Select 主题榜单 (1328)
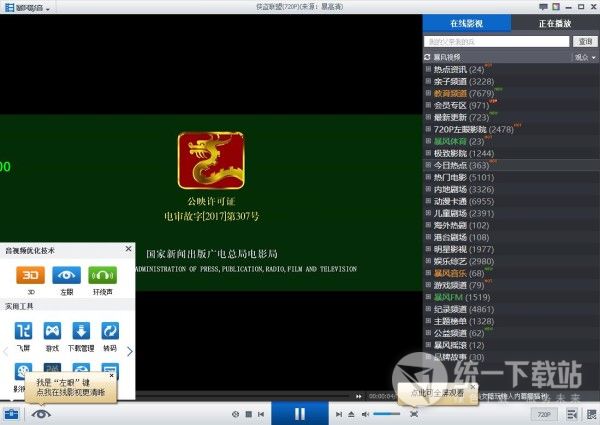The width and height of the screenshot is (600, 425). (464, 321)
